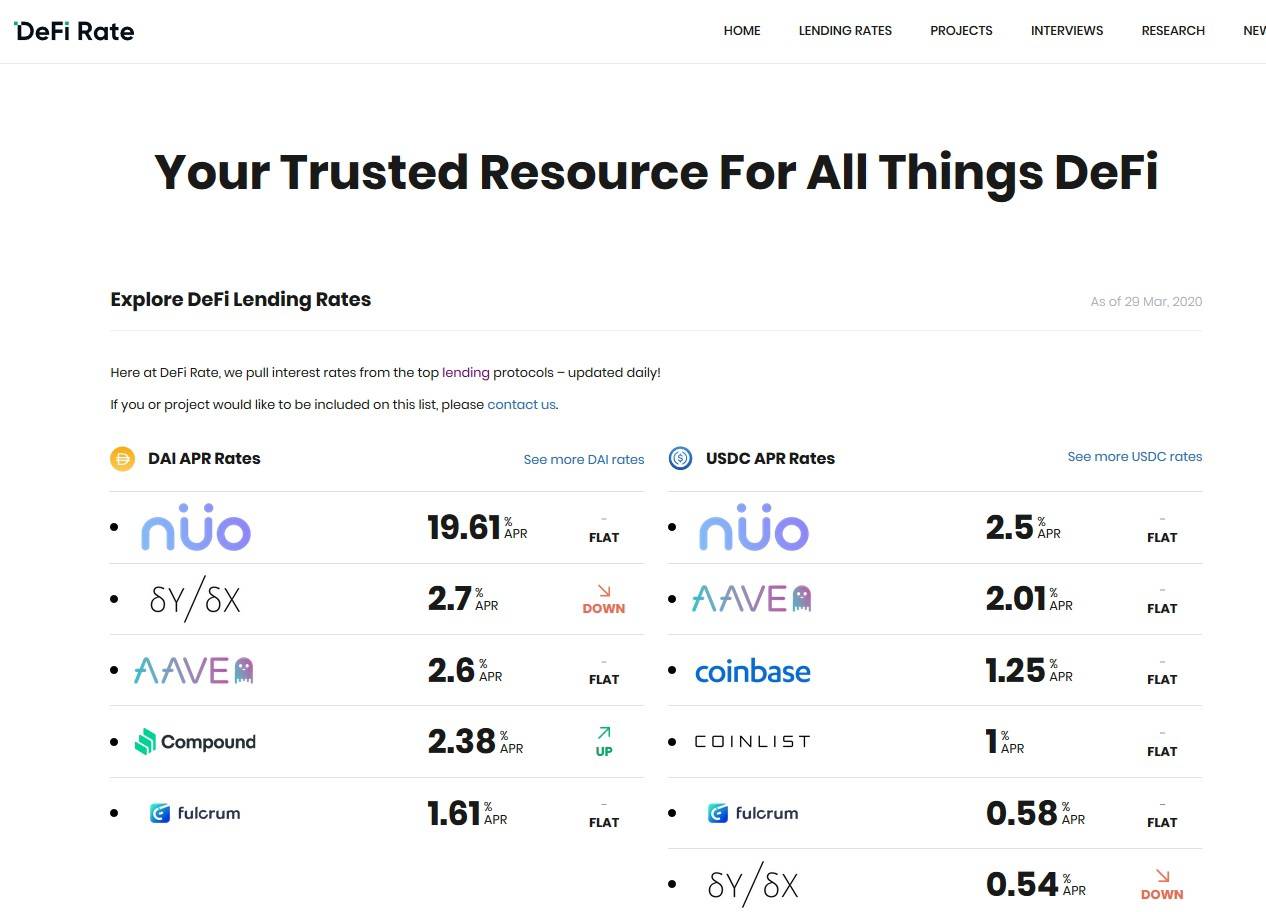The width and height of the screenshot is (1266, 912).
Task: Open Fulcrum logo in USDC rates
Action: 753,813
